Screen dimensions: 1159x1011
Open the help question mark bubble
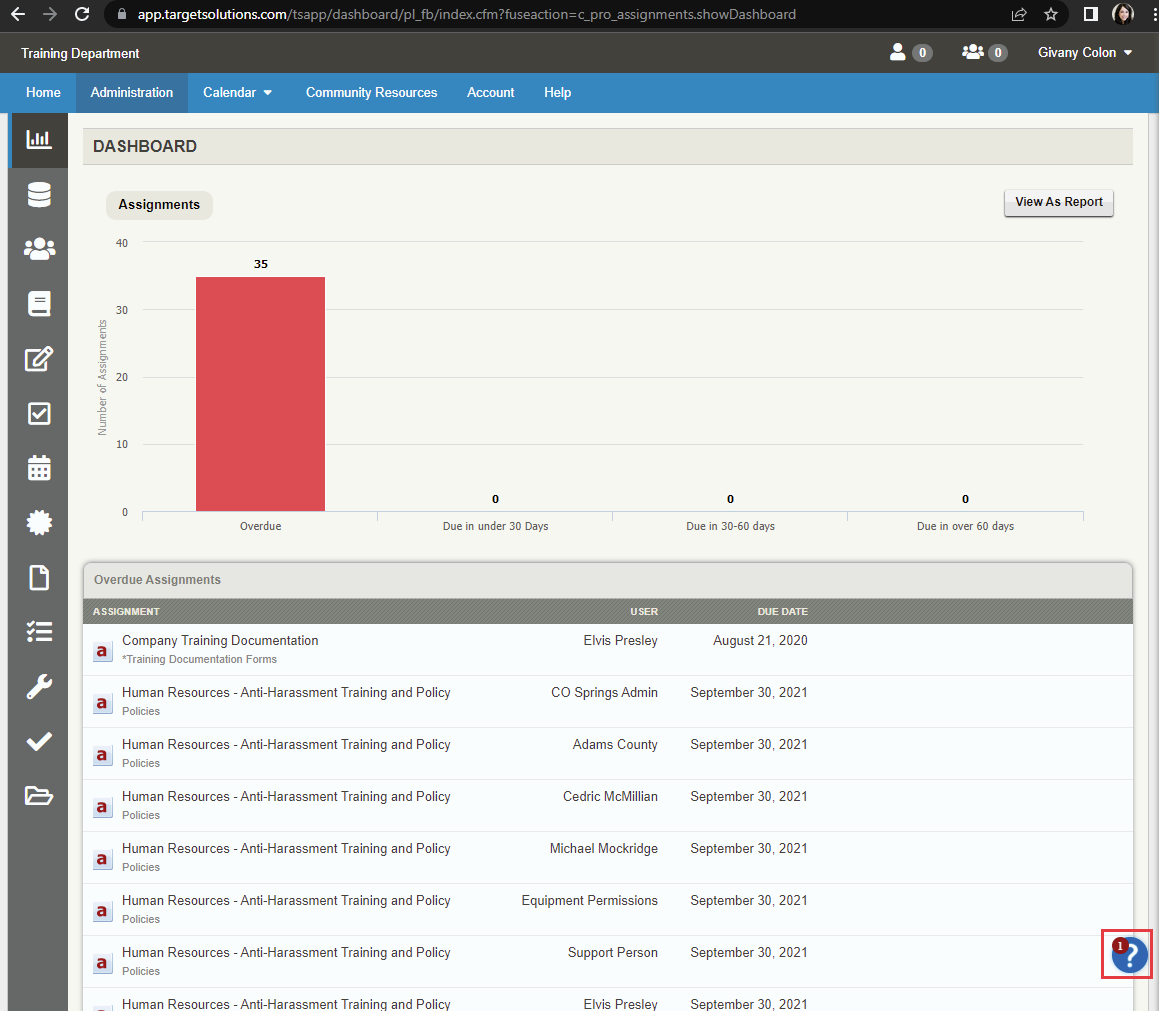coord(1127,954)
